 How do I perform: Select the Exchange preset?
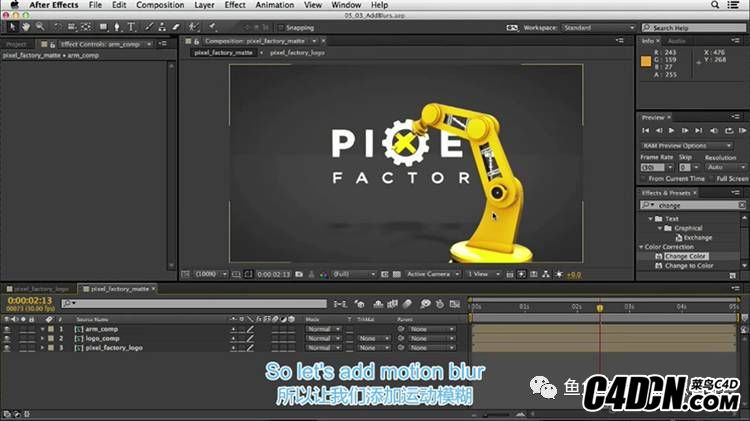[698, 238]
